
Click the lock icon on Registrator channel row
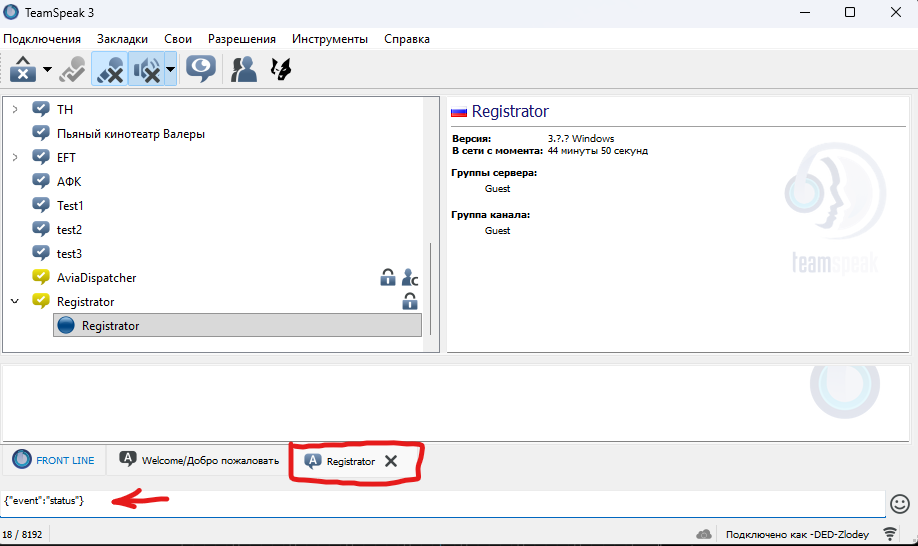410,301
